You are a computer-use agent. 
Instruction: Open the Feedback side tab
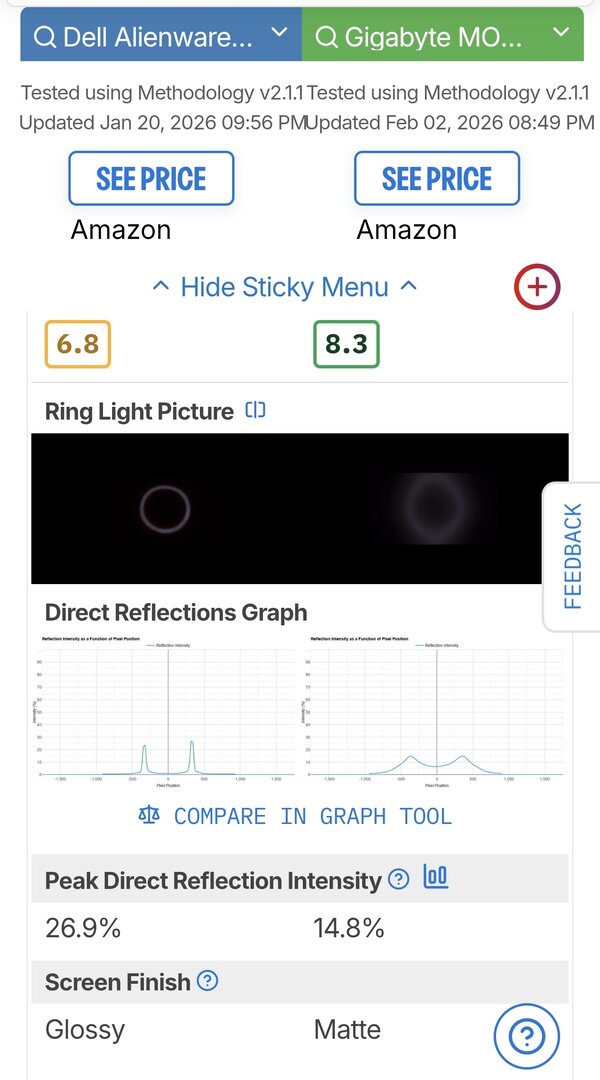coord(572,556)
